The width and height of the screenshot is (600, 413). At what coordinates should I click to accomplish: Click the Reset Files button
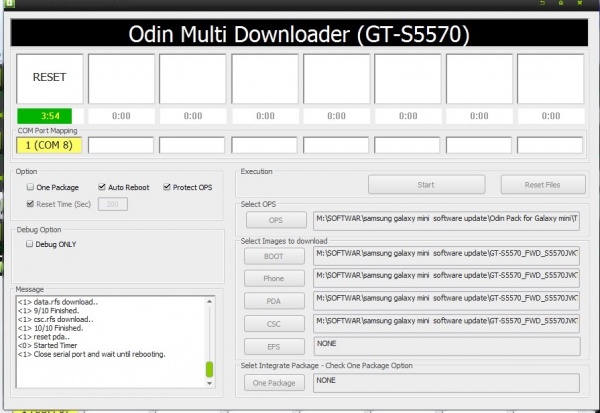(543, 185)
